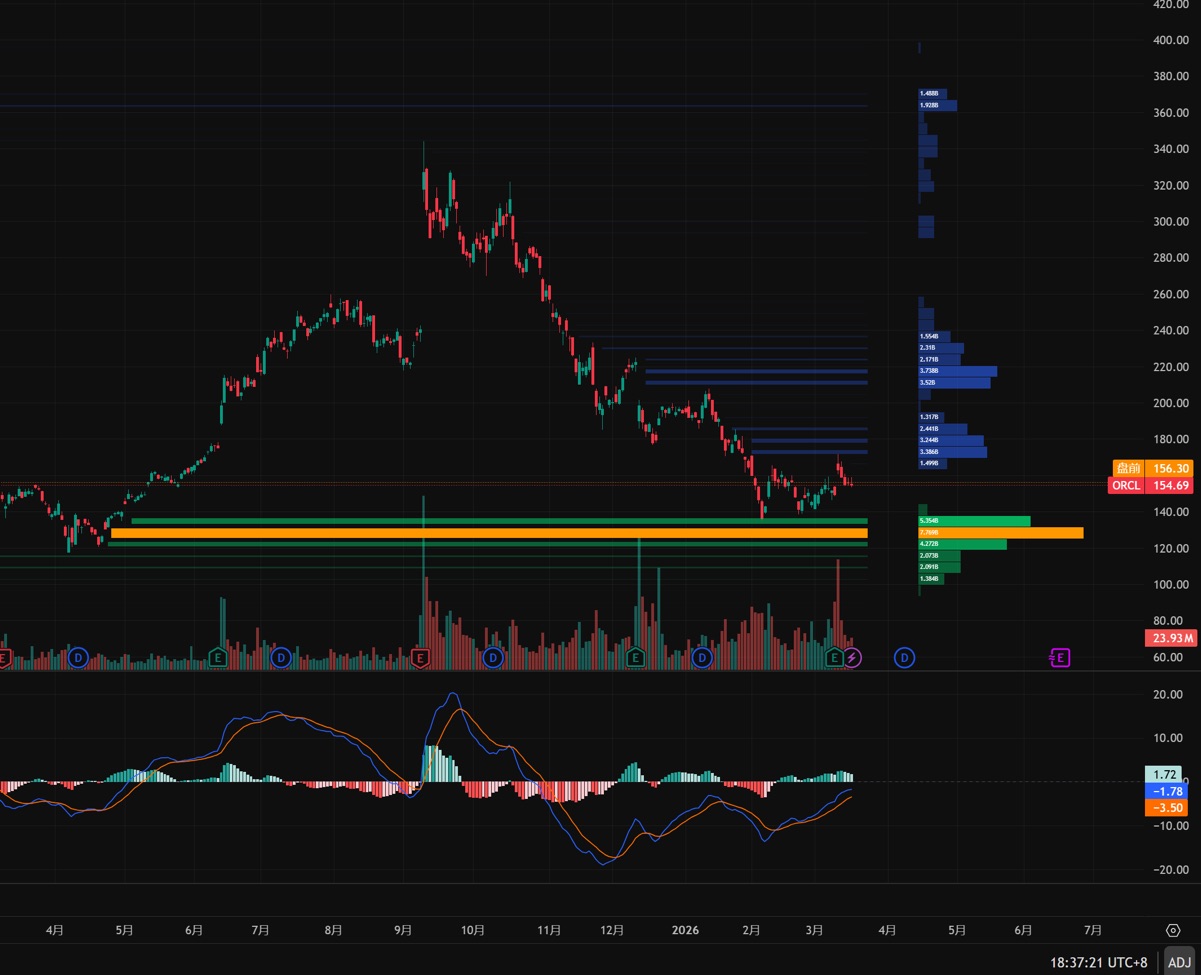Select the orange 7.769B volume profile bar
1201x975 pixels.
click(1000, 533)
